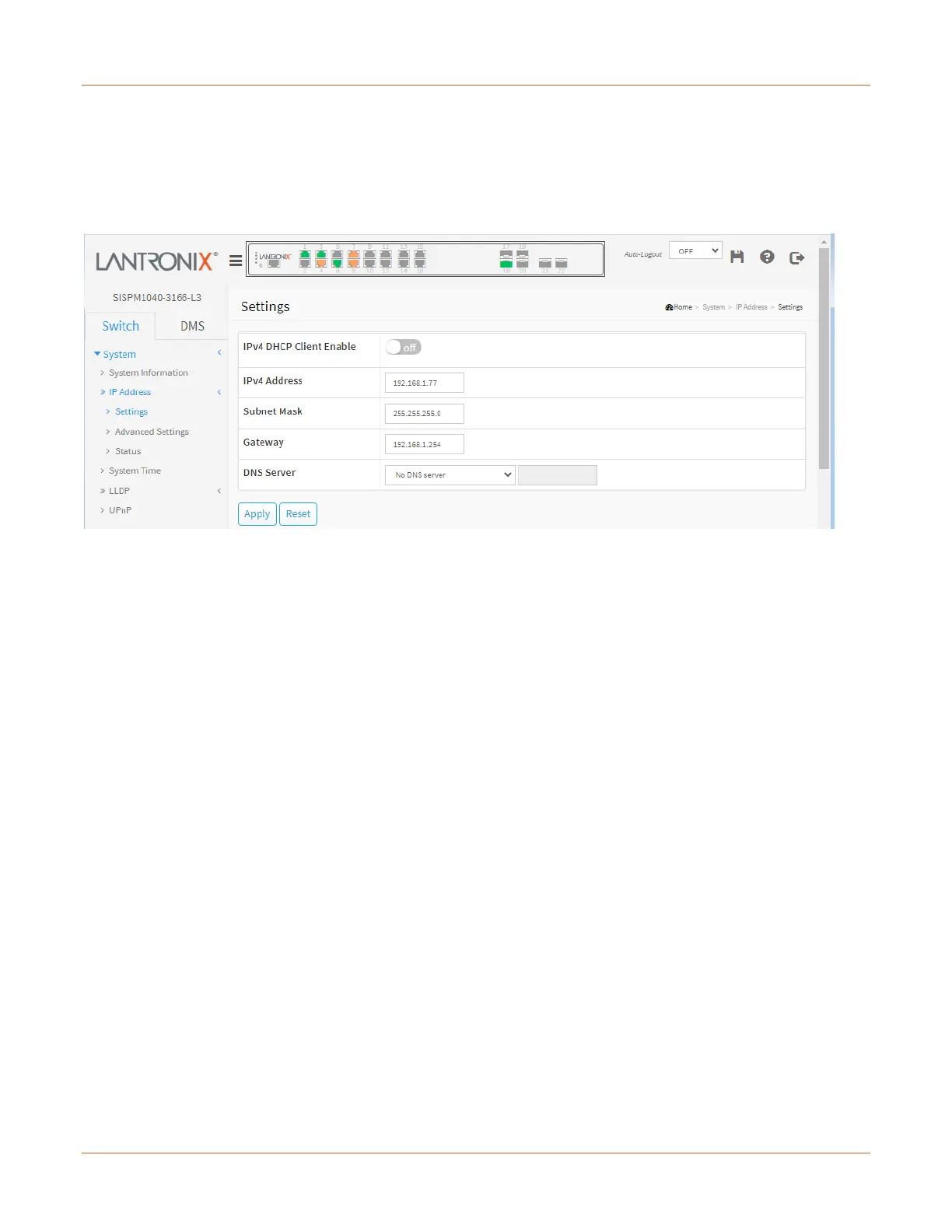
Task: Open the DNS Server dropdown
Action: point(450,474)
